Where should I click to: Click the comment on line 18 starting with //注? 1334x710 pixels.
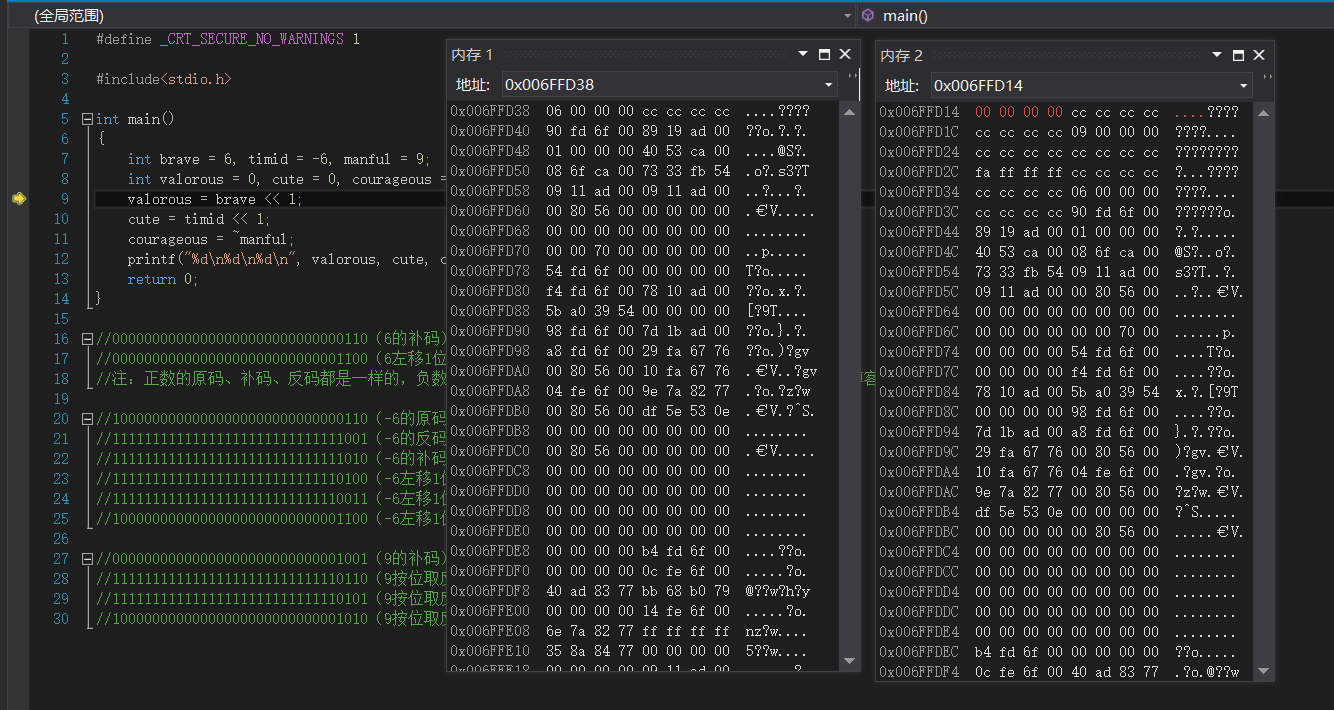(x=270, y=379)
